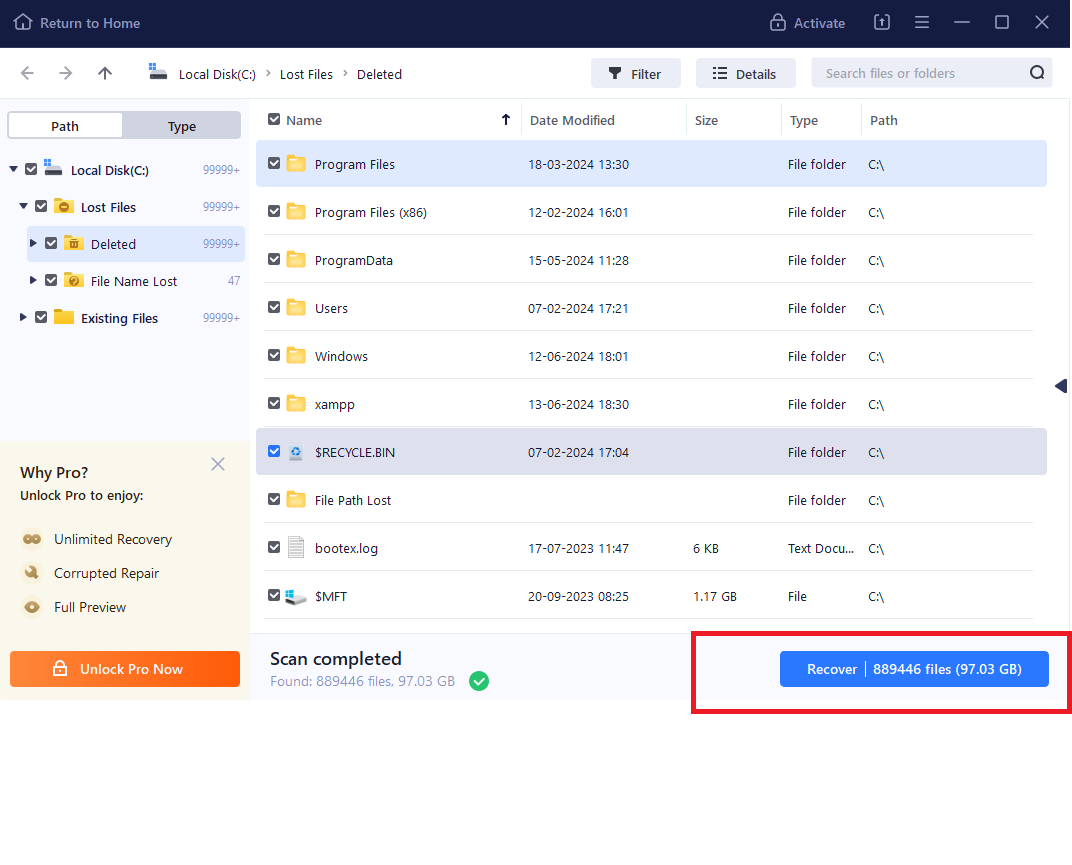Toggle the select-all checkbox beside Name
1072x865 pixels.
tap(274, 120)
